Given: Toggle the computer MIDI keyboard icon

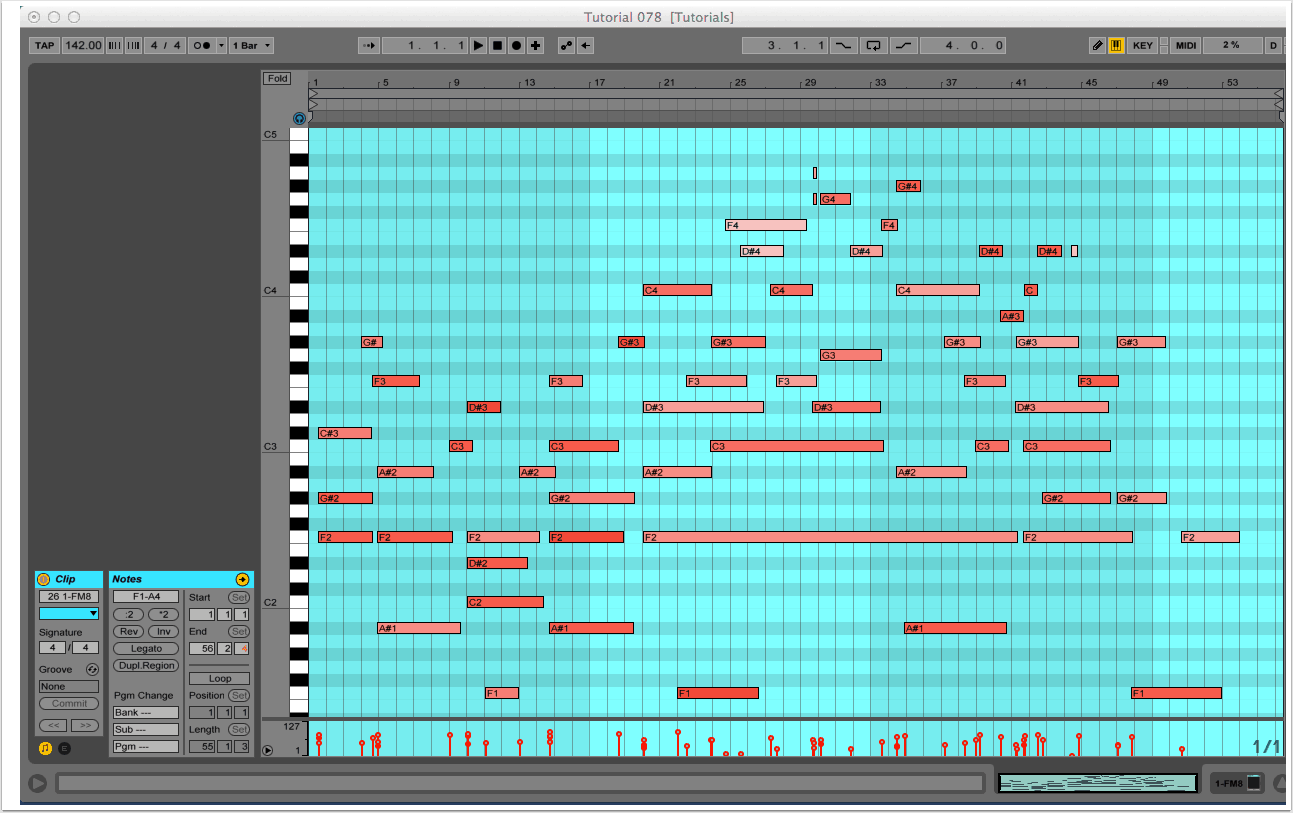Looking at the screenshot, I should click(1116, 45).
